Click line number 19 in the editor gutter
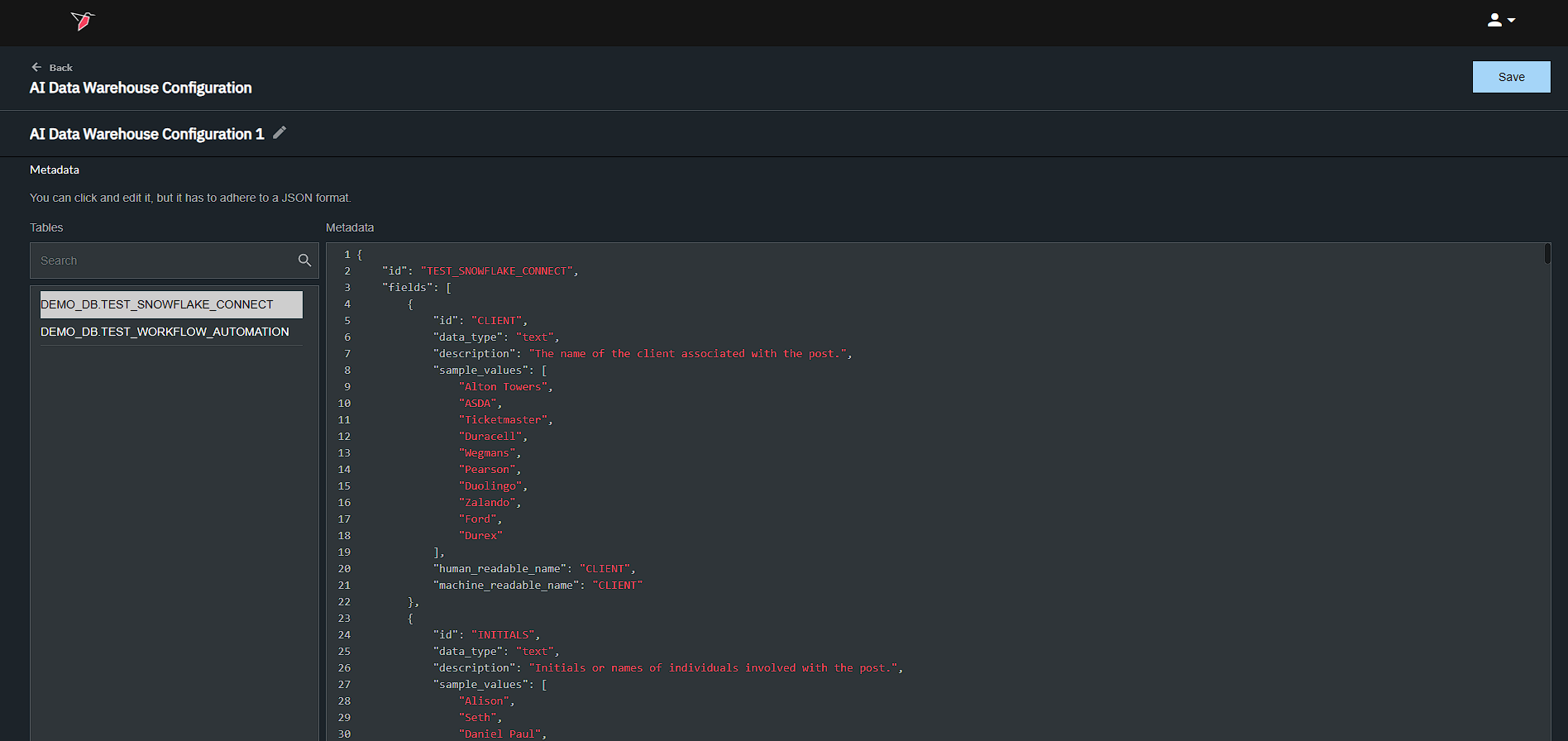The image size is (1568, 741). coord(344,552)
